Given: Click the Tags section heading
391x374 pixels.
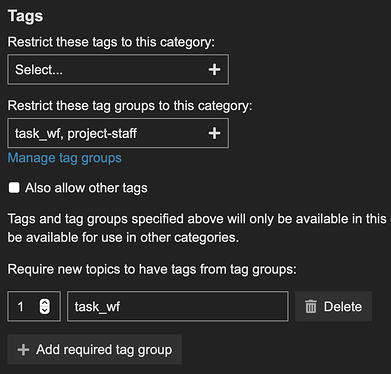Looking at the screenshot, I should (x=25, y=16).
